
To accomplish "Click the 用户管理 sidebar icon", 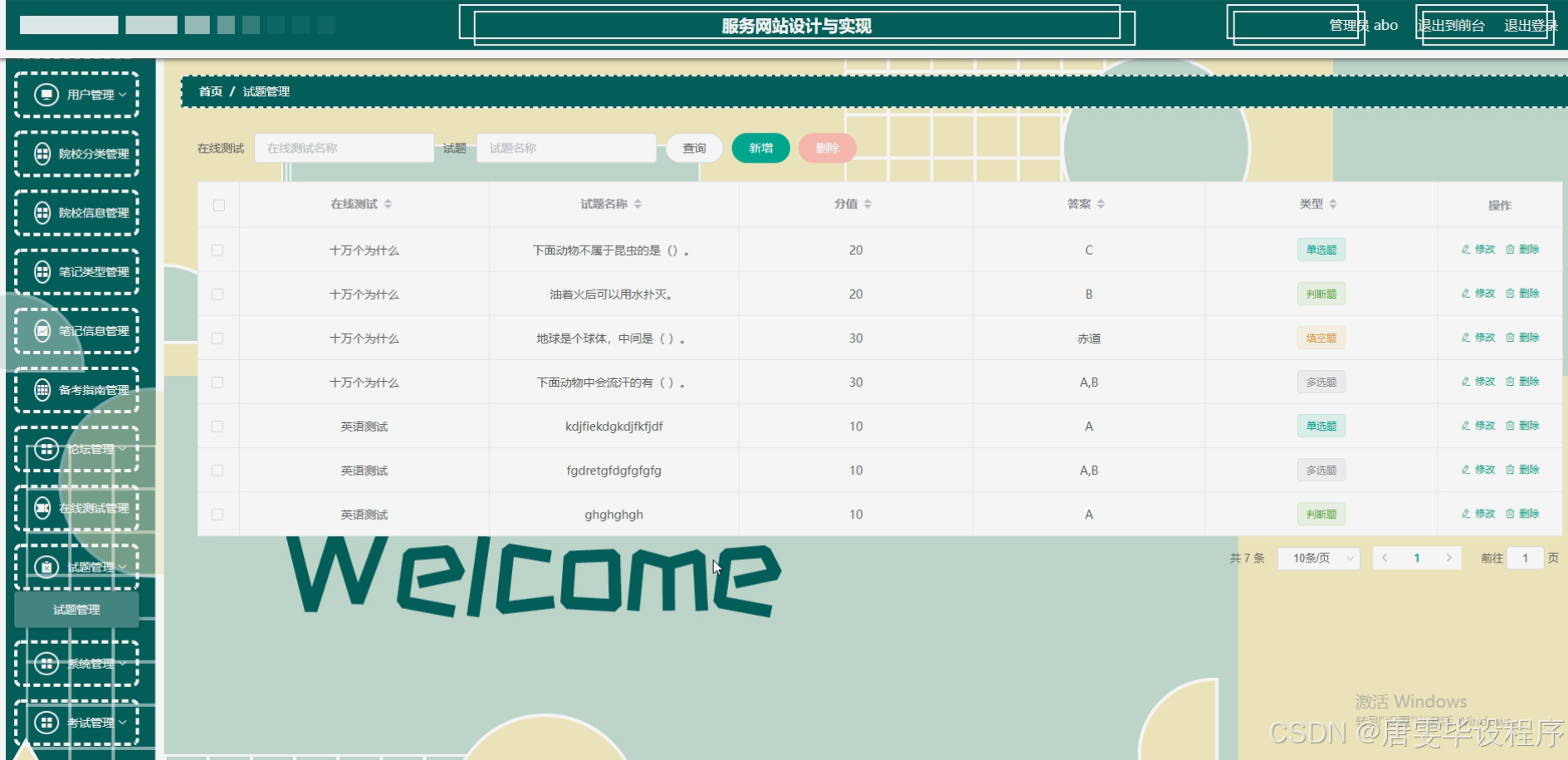I will [x=46, y=95].
